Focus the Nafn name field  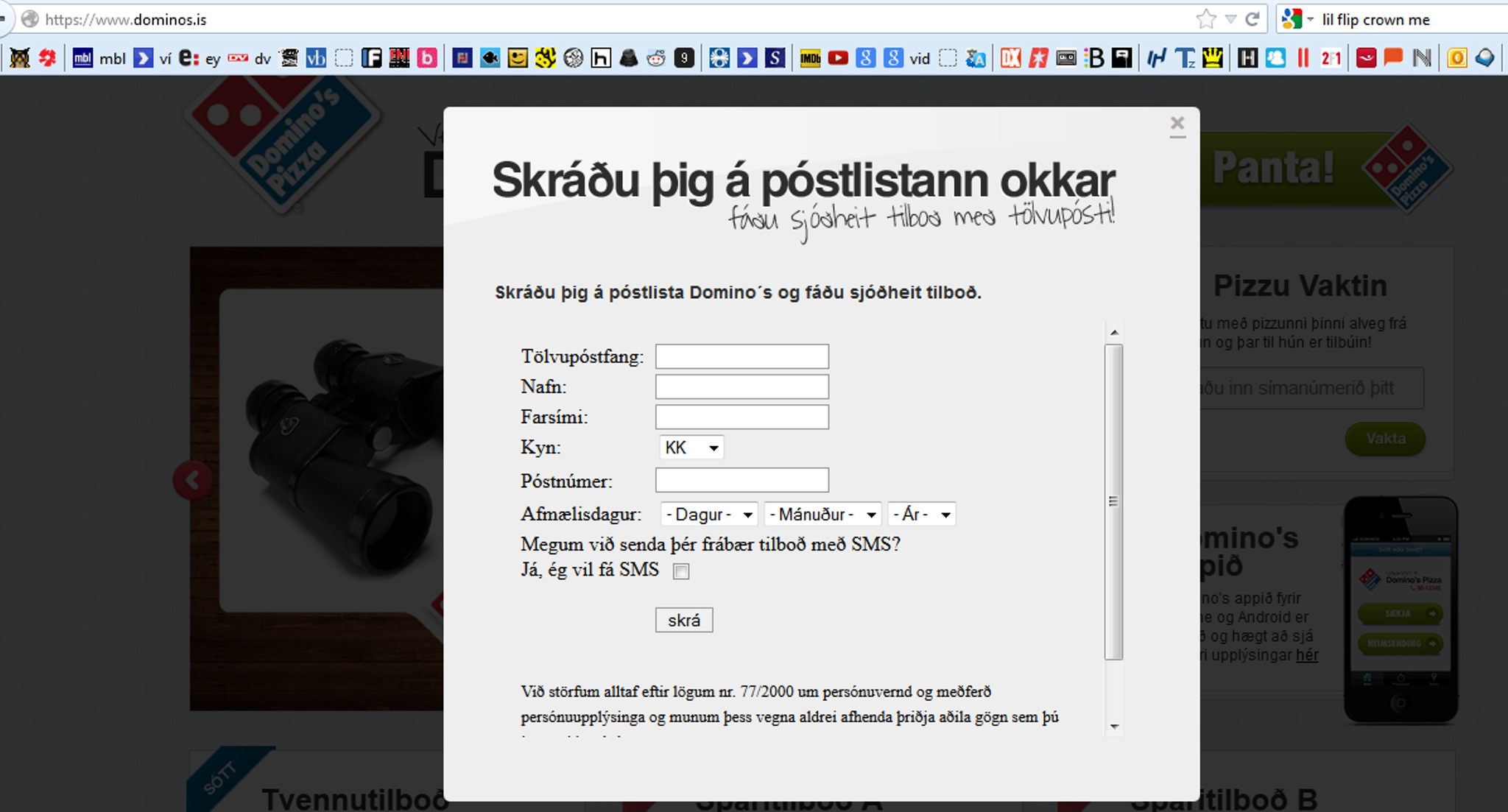(x=742, y=386)
